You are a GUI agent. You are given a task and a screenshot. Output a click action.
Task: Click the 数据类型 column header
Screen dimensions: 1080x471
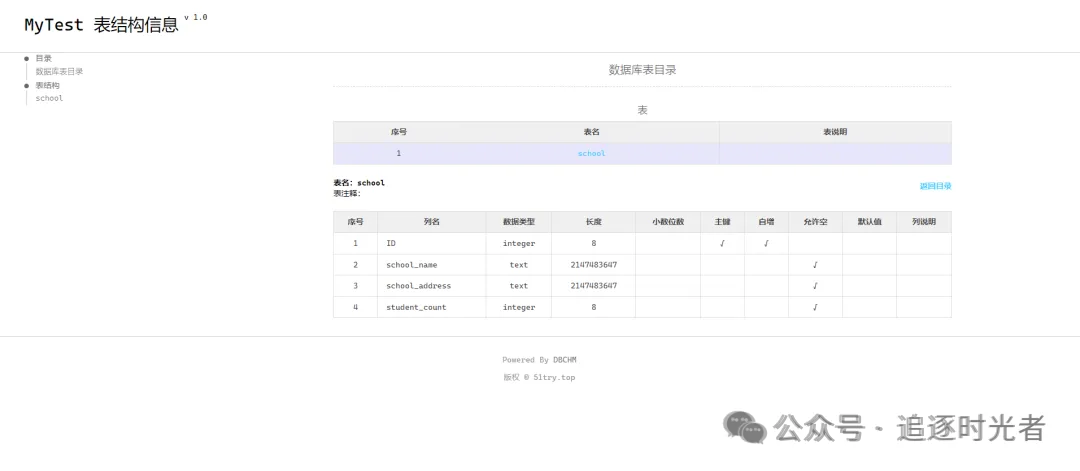518,222
